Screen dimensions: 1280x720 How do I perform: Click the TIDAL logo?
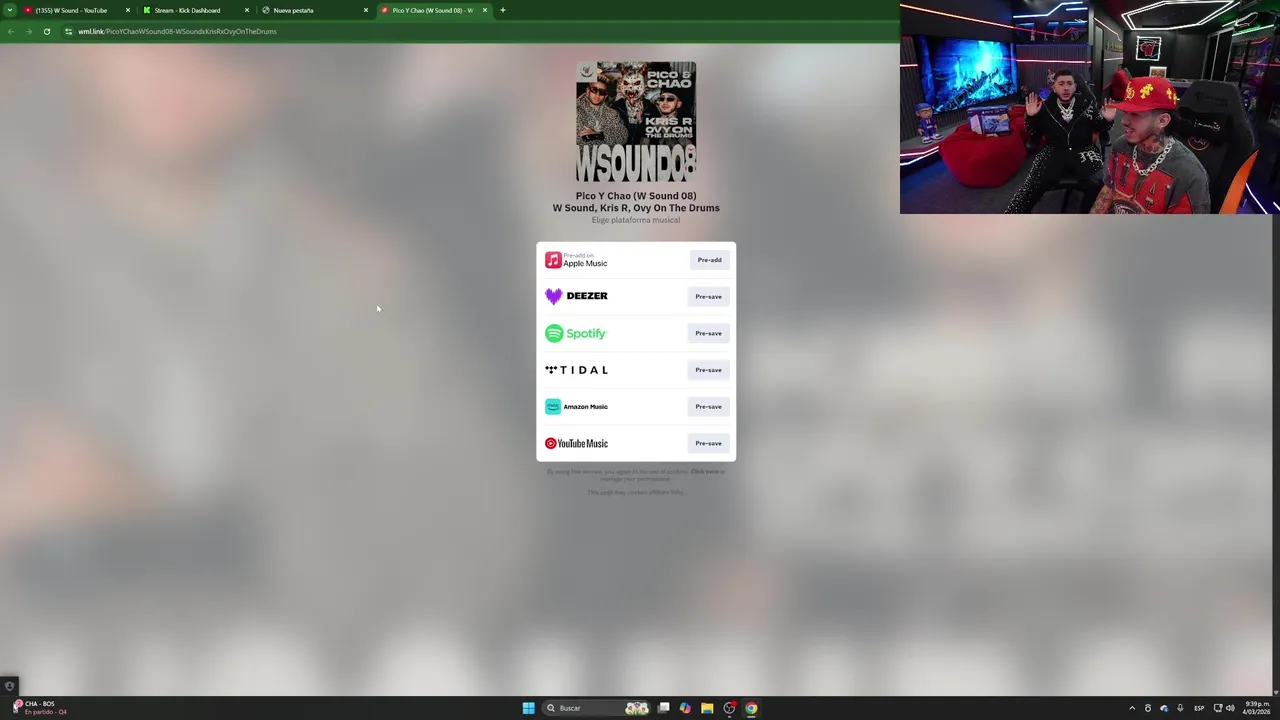[x=576, y=370]
